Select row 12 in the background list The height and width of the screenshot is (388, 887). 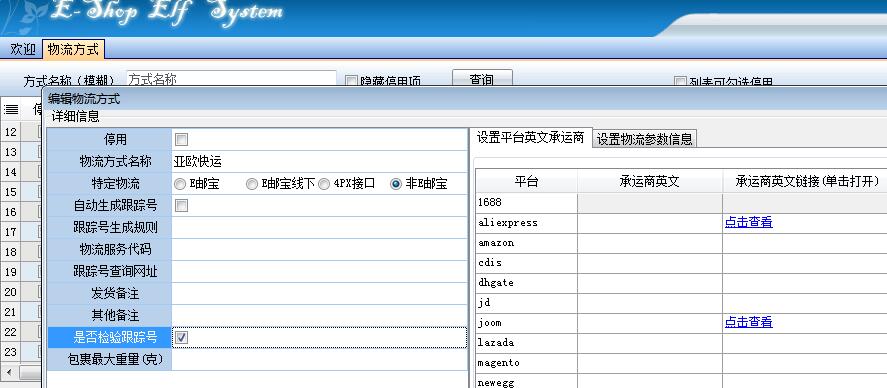point(10,132)
